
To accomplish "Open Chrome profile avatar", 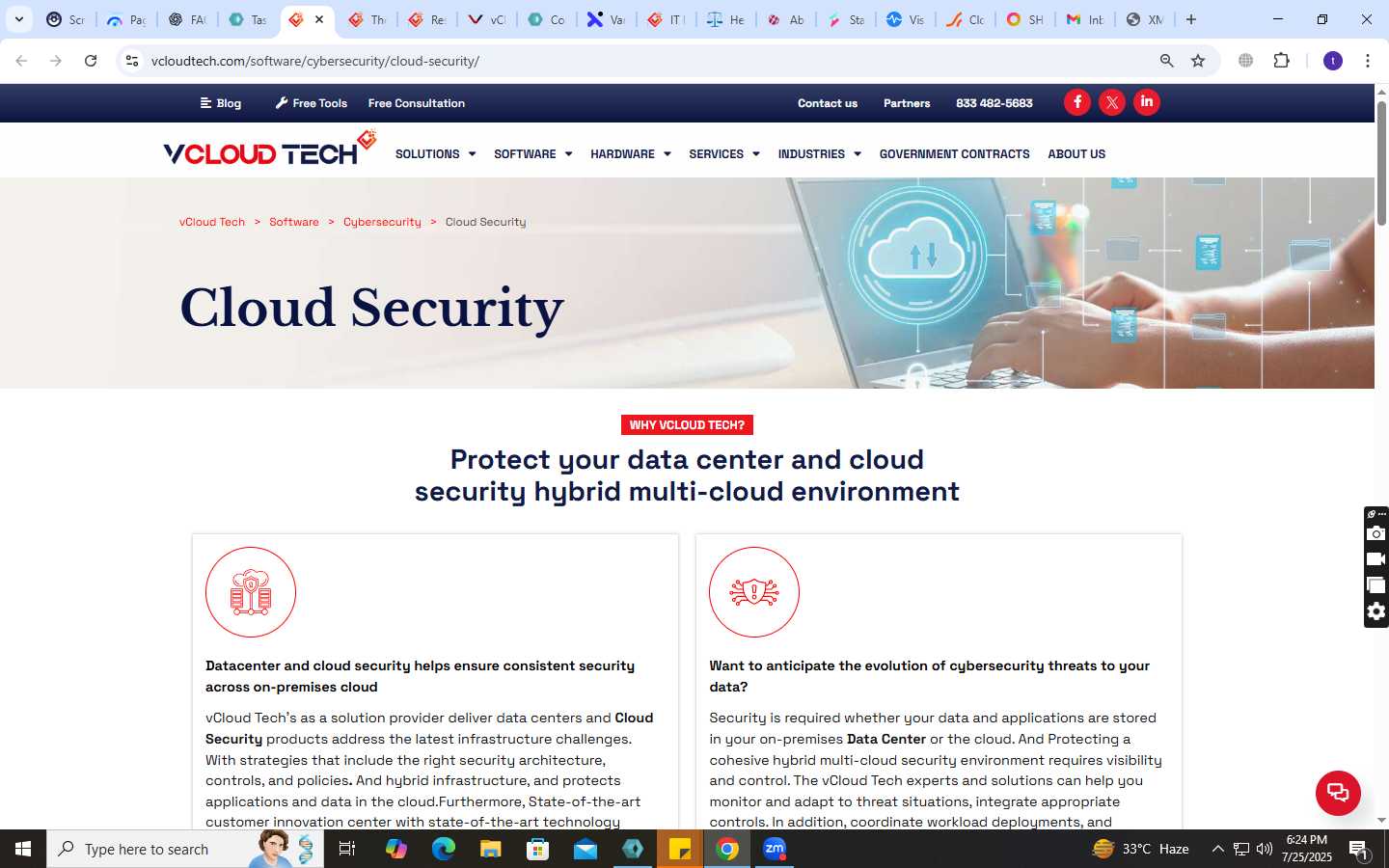I will [x=1333, y=61].
